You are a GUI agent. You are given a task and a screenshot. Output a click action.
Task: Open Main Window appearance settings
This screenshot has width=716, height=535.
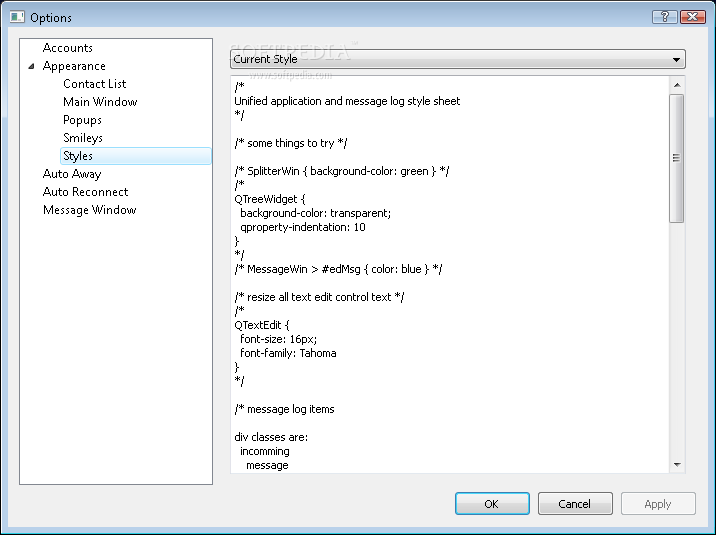[100, 101]
